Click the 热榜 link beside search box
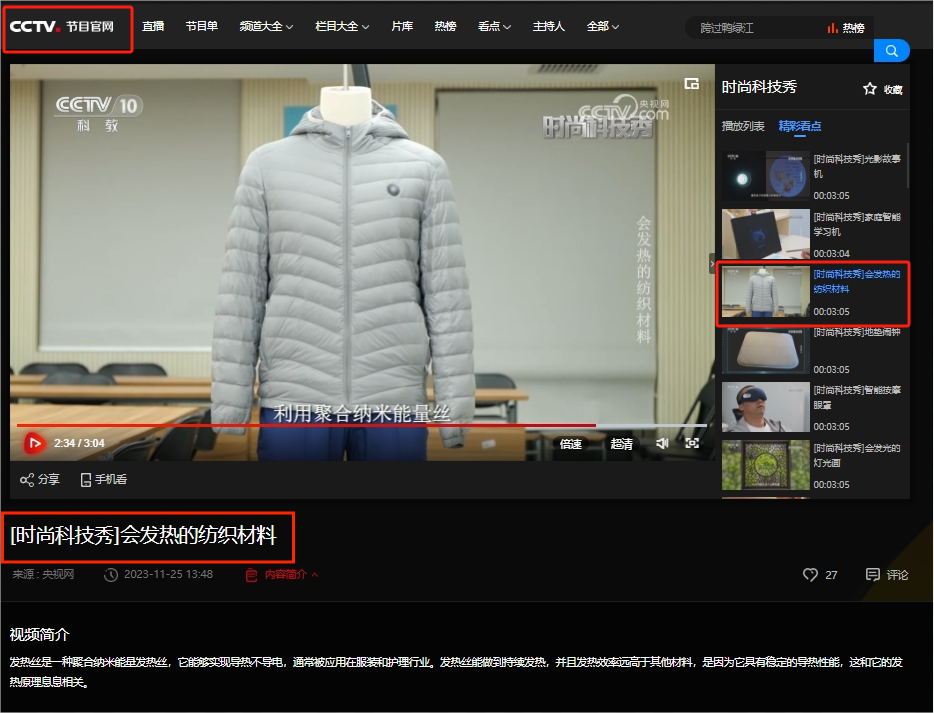This screenshot has width=934, height=713. tap(846, 29)
